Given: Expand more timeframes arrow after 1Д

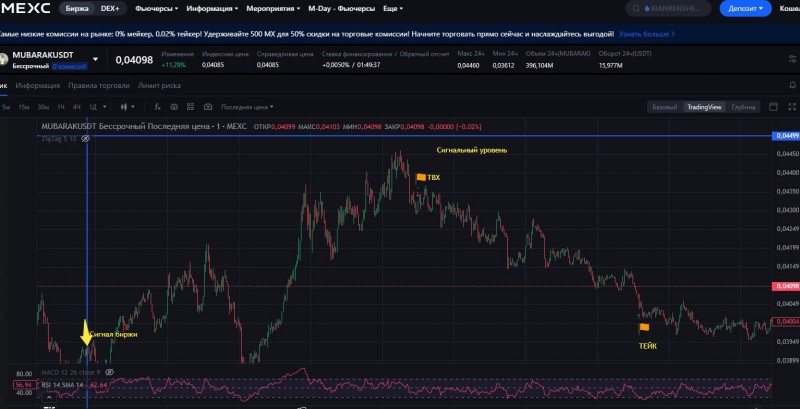Looking at the screenshot, I should (x=105, y=107).
